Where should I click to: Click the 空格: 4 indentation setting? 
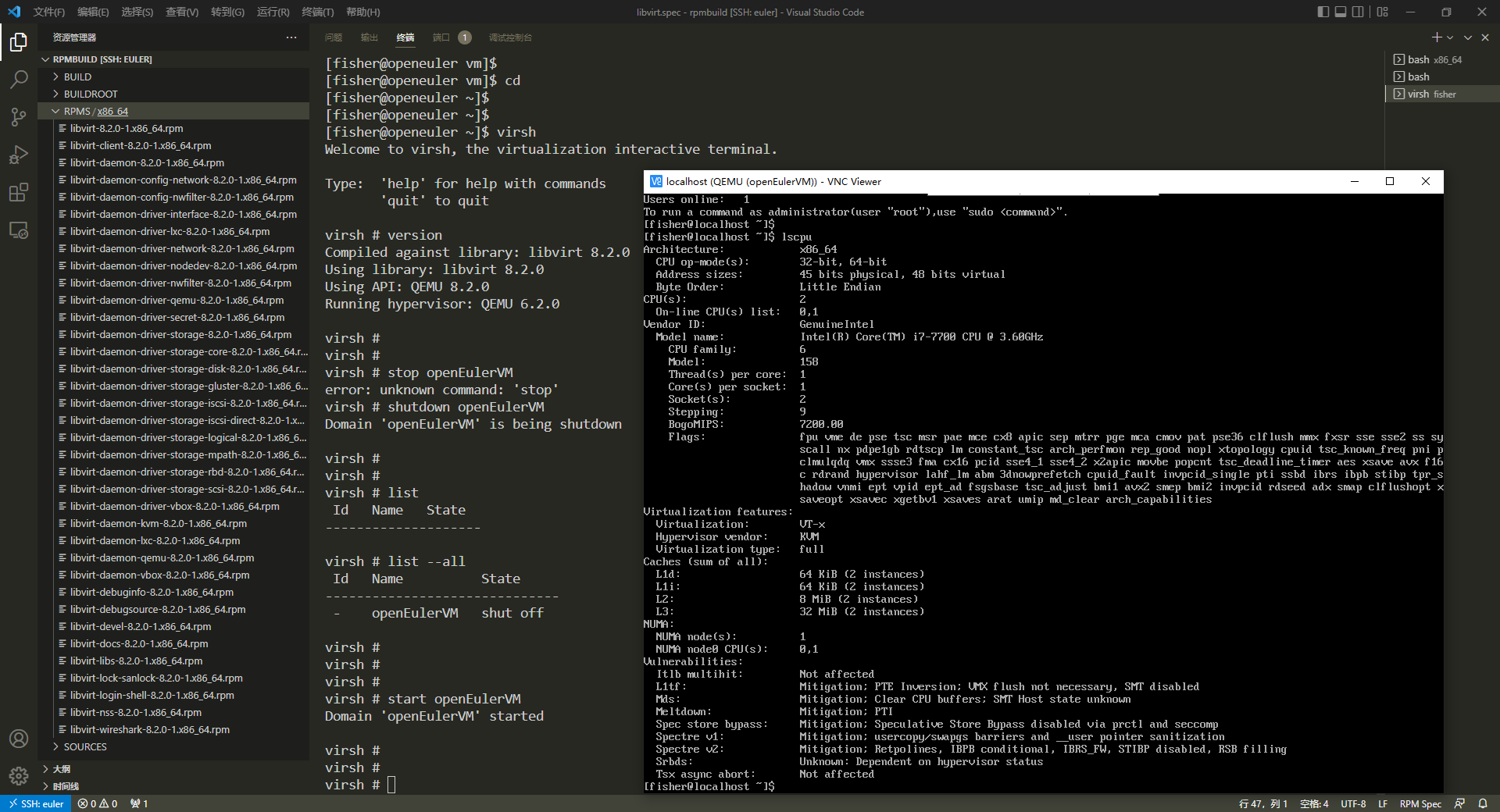click(1314, 803)
